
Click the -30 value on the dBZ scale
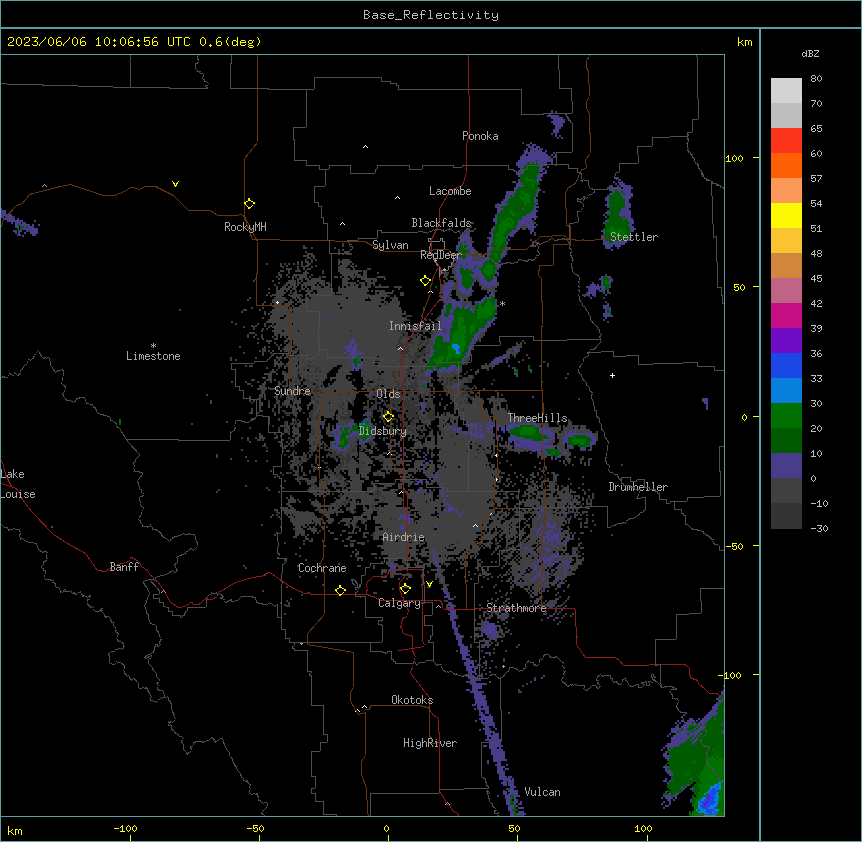[819, 528]
